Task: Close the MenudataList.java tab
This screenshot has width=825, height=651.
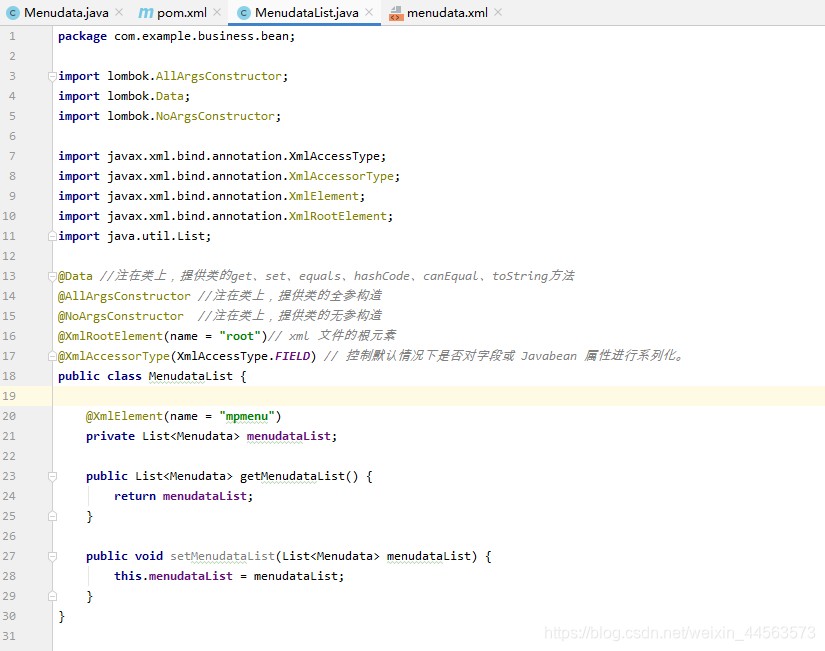Action: [369, 12]
